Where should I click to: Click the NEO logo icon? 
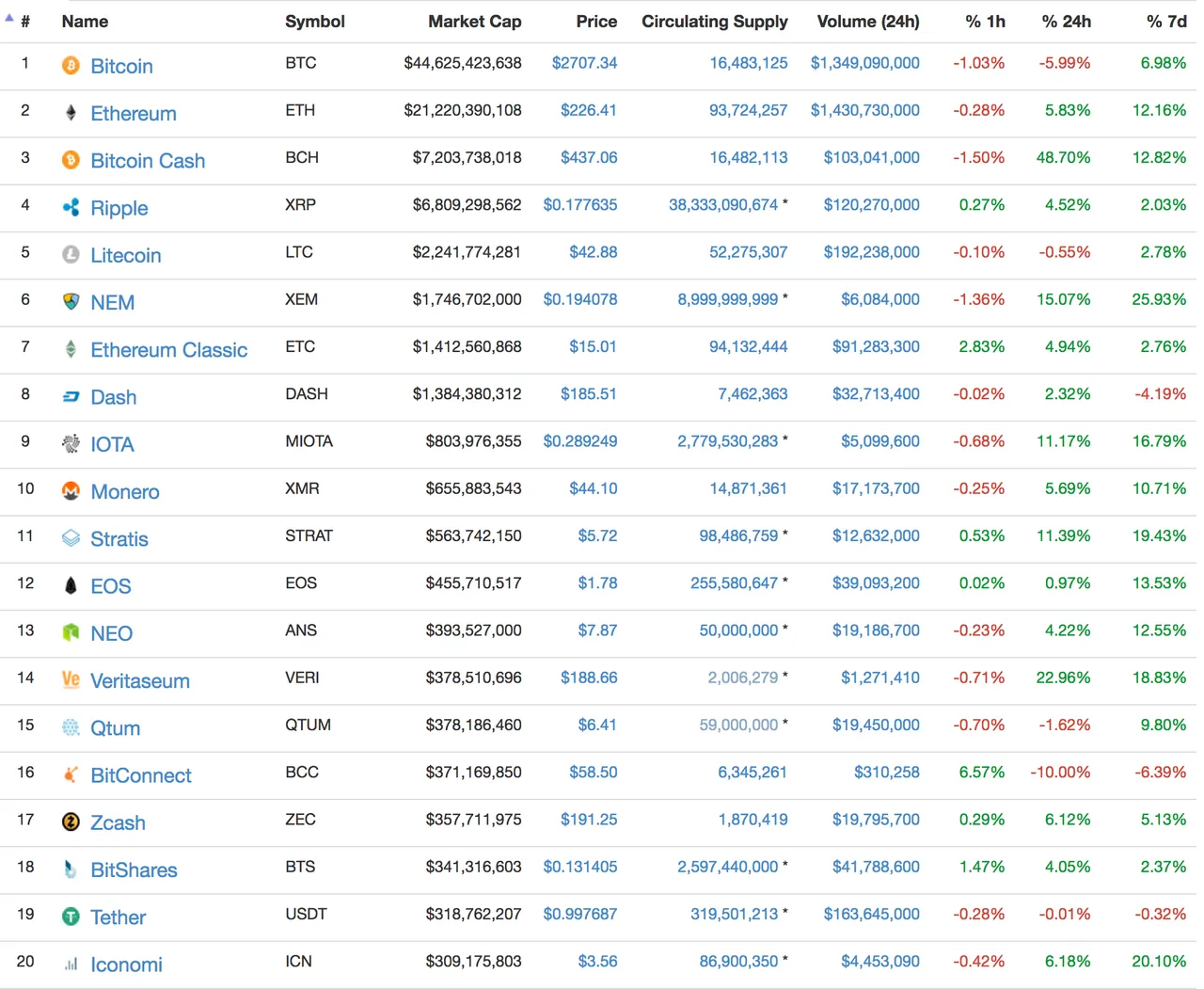pos(71,632)
